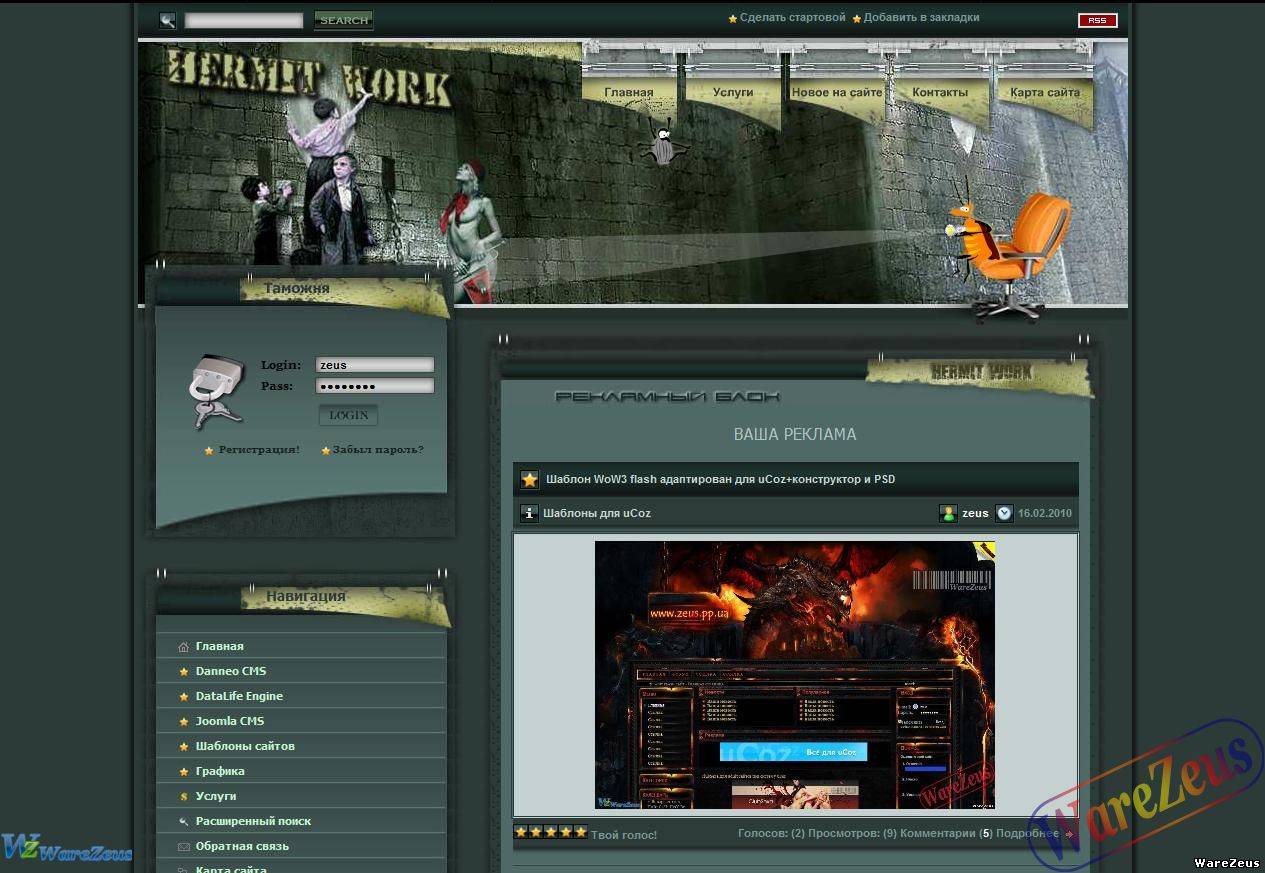Screen dimensions: 1265x873
Task: Click the envelope icon beside 'Обратная связь'
Action: 183,847
